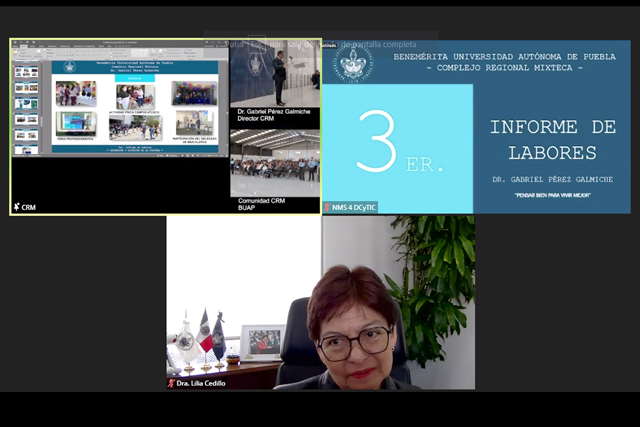Click muted mic icon beside NMS 4 DCyTIC
The image size is (640, 427).
(x=327, y=207)
